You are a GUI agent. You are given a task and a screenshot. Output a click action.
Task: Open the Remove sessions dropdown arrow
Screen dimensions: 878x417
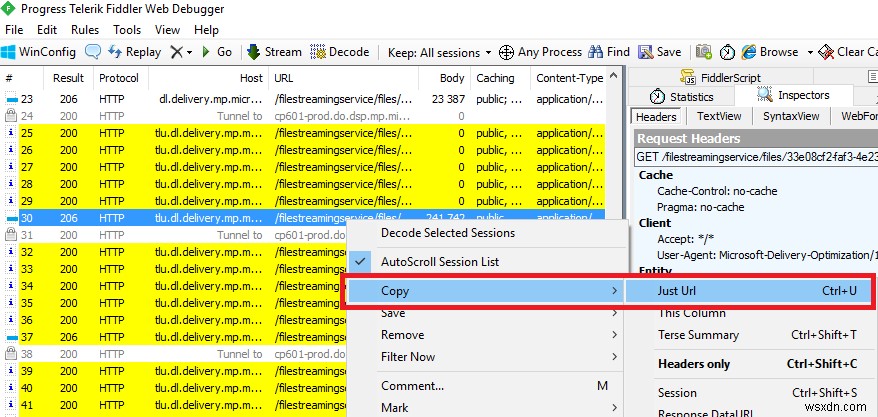tap(189, 53)
